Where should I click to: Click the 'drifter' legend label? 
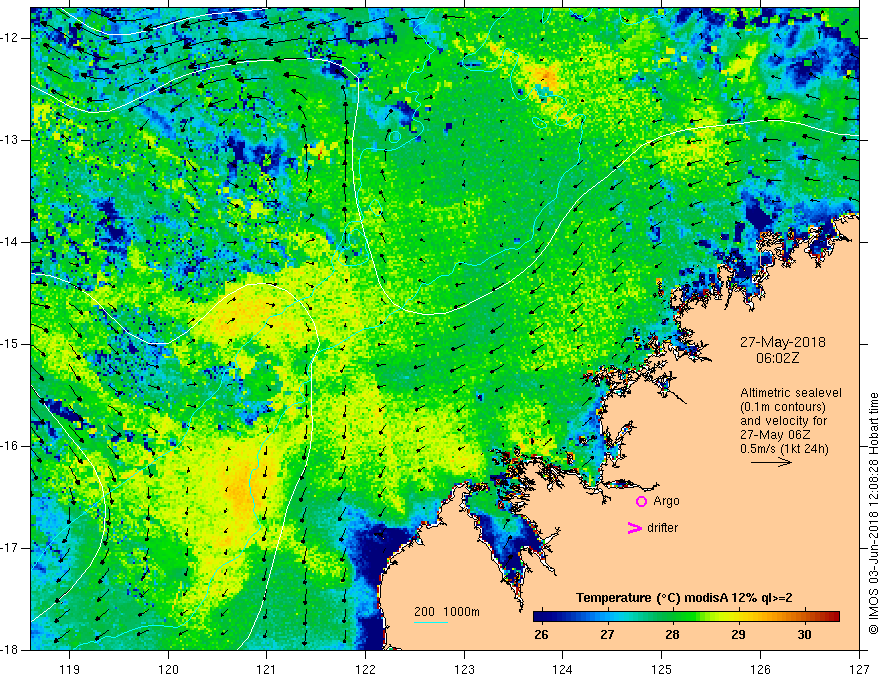click(x=662, y=528)
